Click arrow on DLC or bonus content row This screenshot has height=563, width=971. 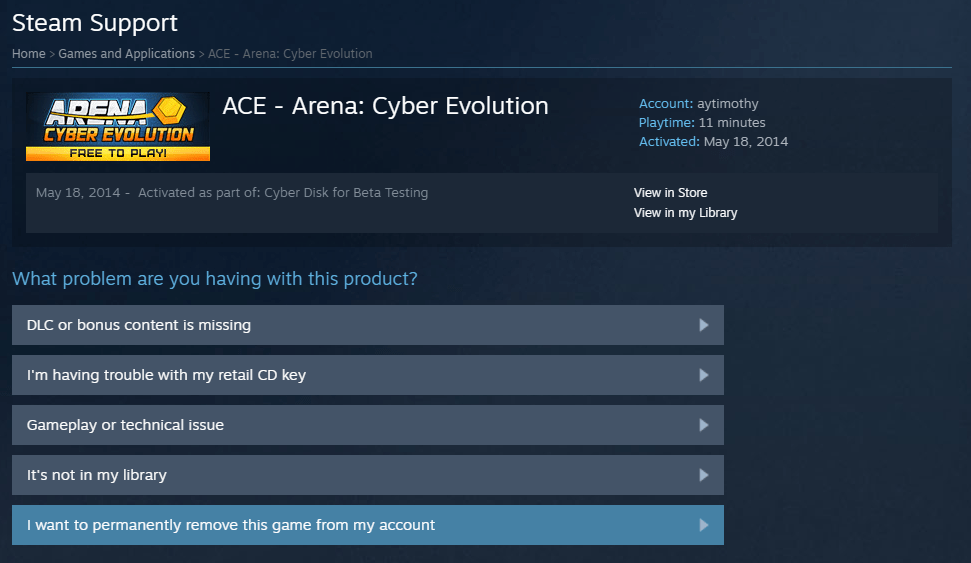(703, 325)
